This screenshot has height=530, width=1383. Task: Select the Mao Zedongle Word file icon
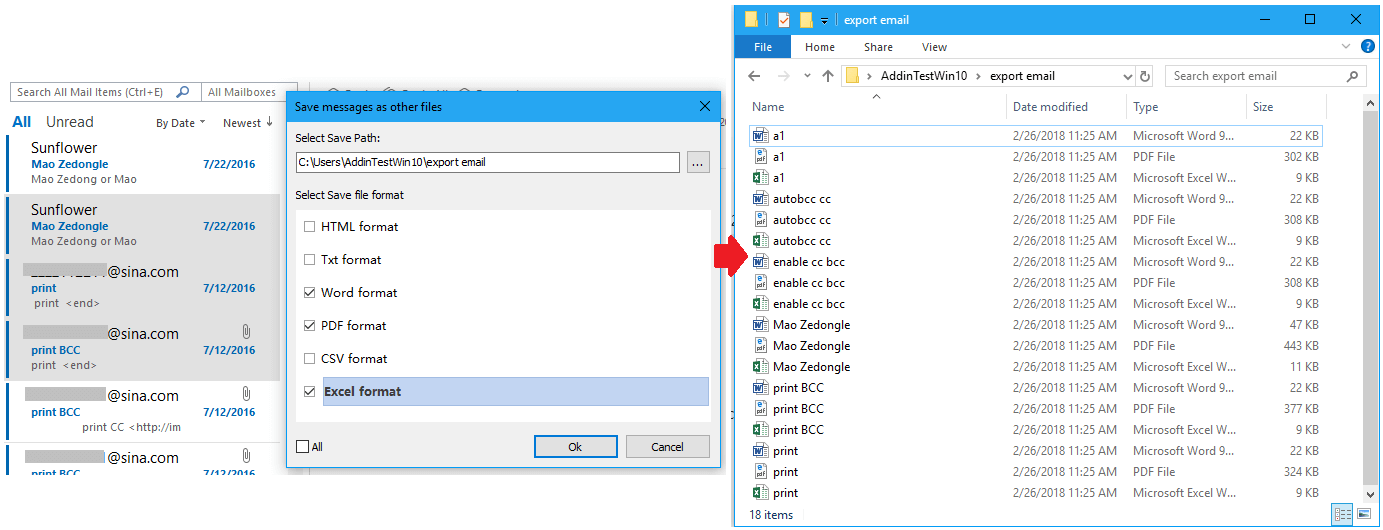coord(760,325)
